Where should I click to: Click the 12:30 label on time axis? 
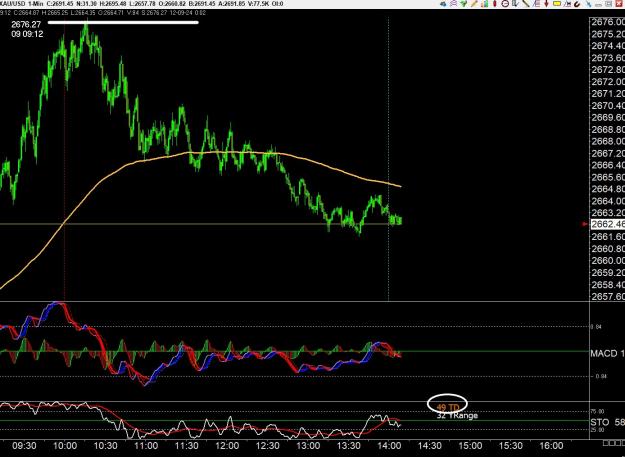(267, 445)
